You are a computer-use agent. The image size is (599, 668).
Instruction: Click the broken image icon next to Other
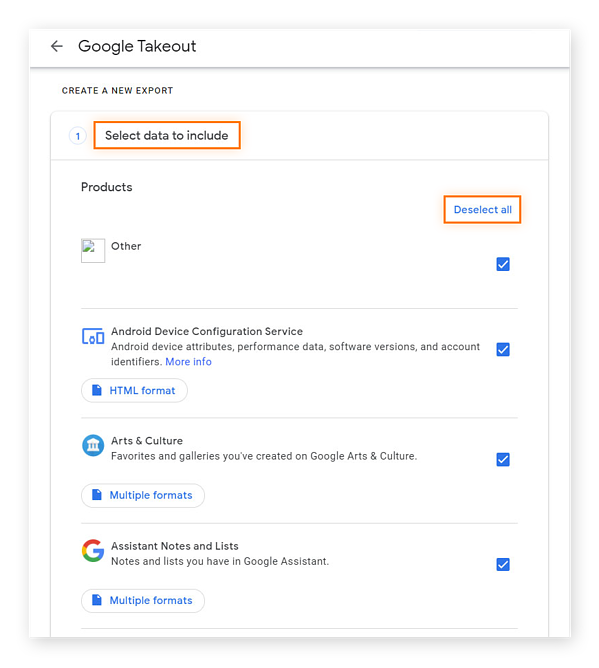(93, 250)
